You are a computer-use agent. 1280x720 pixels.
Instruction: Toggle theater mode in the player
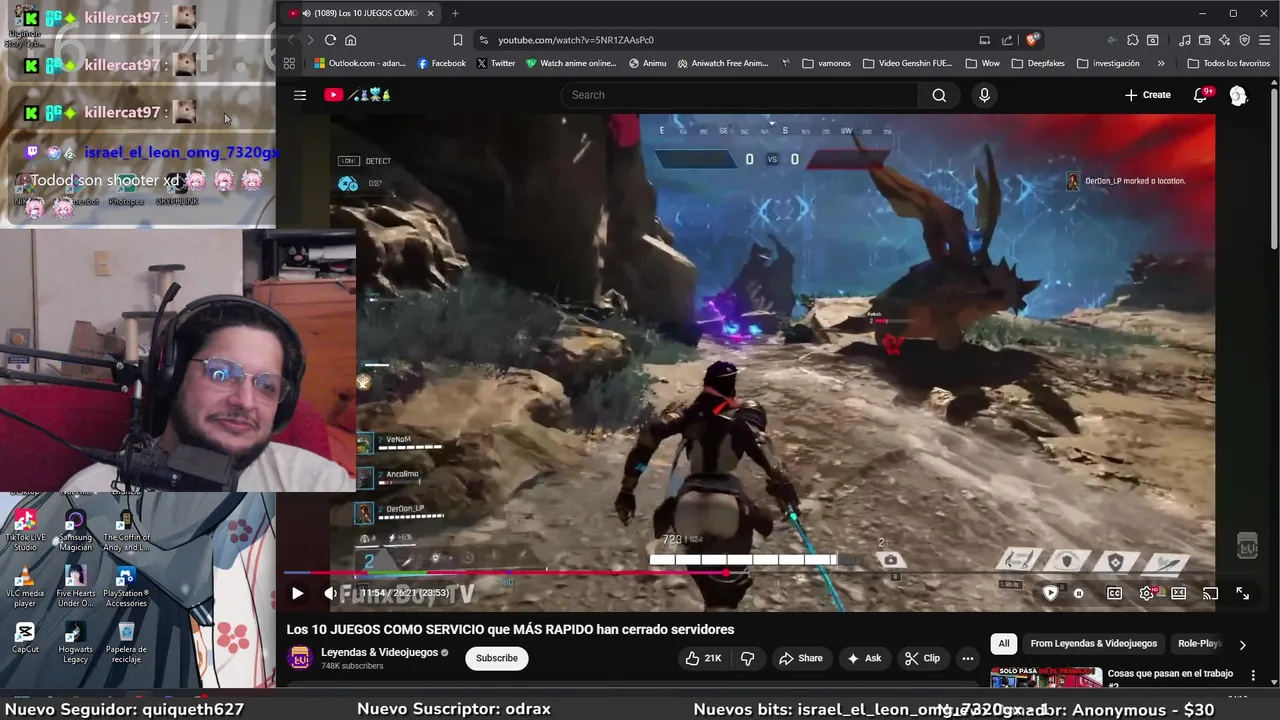(x=1178, y=593)
